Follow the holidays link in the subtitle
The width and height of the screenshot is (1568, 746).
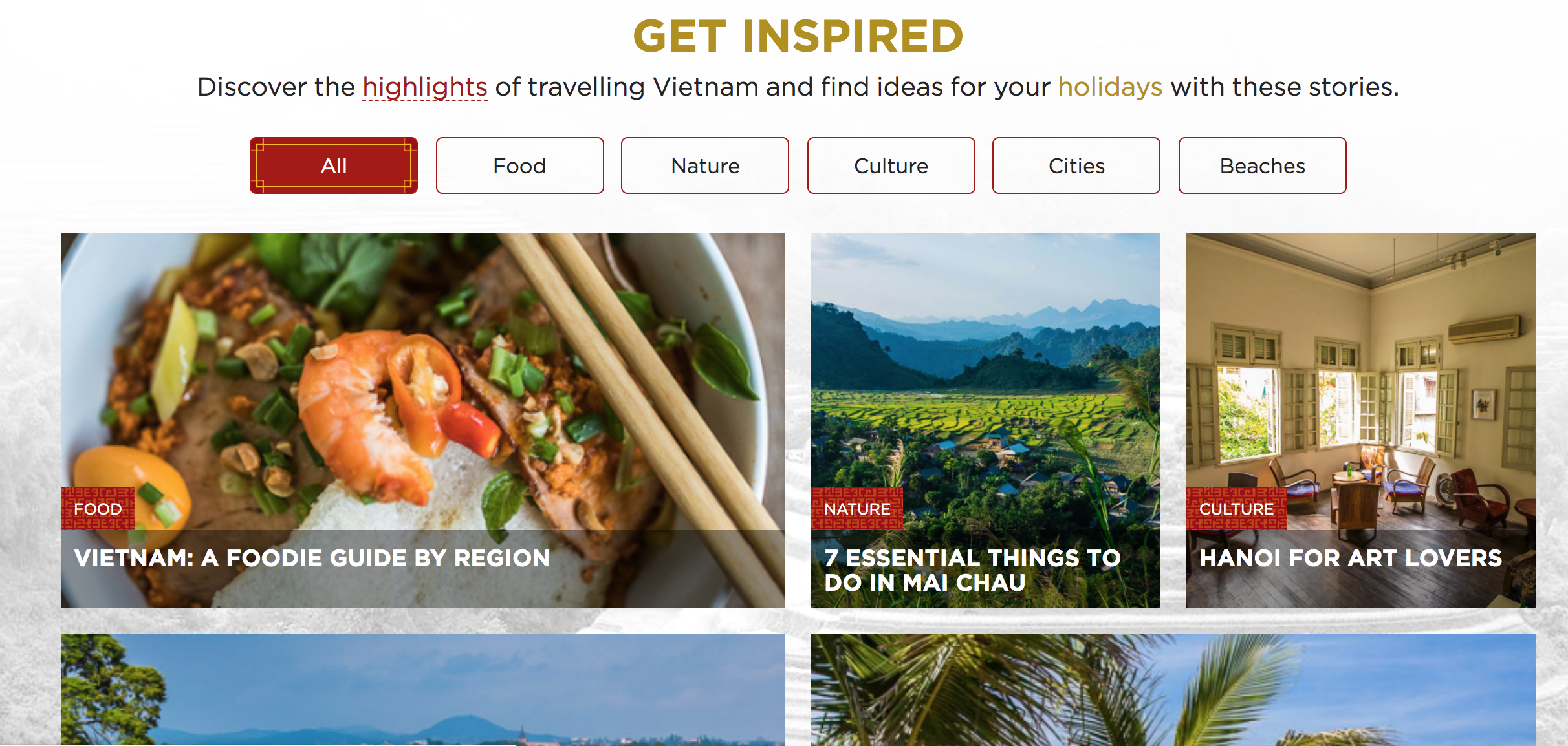(x=1110, y=87)
